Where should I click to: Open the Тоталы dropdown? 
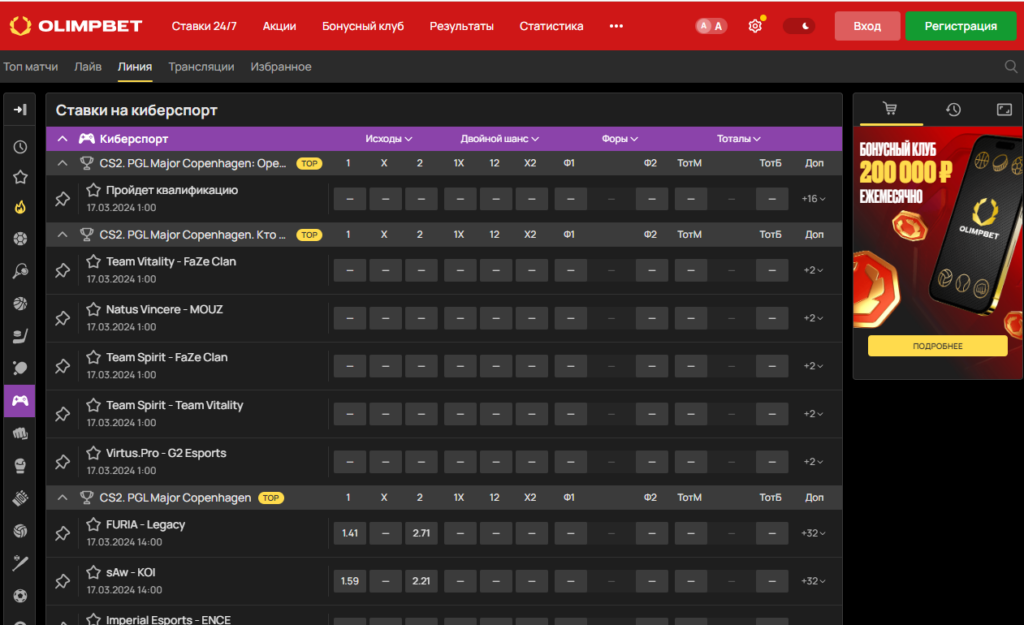pyautogui.click(x=739, y=138)
